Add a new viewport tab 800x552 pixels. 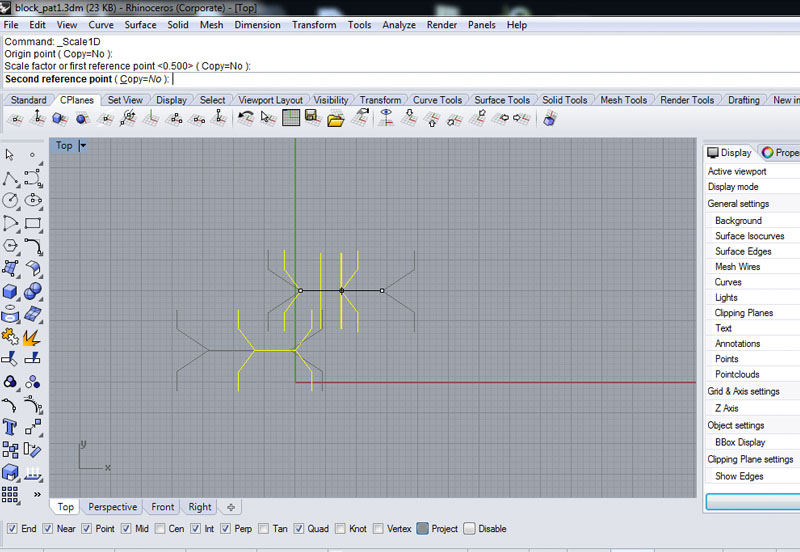(x=231, y=507)
